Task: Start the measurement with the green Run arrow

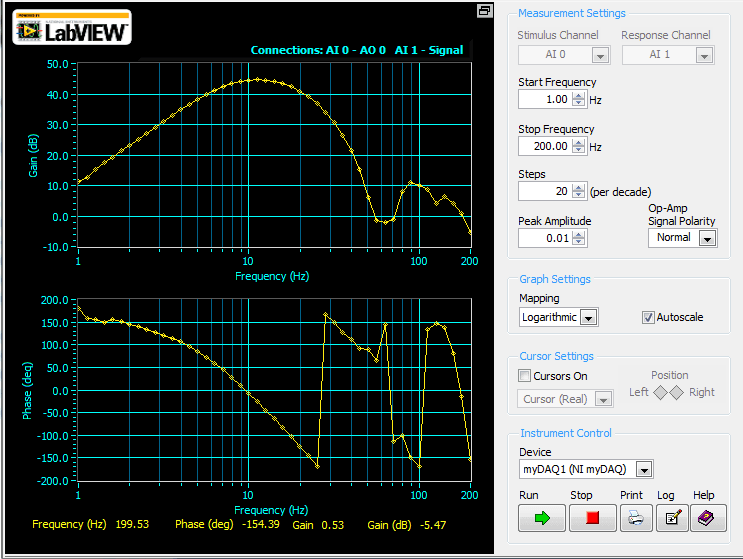Action: [543, 518]
